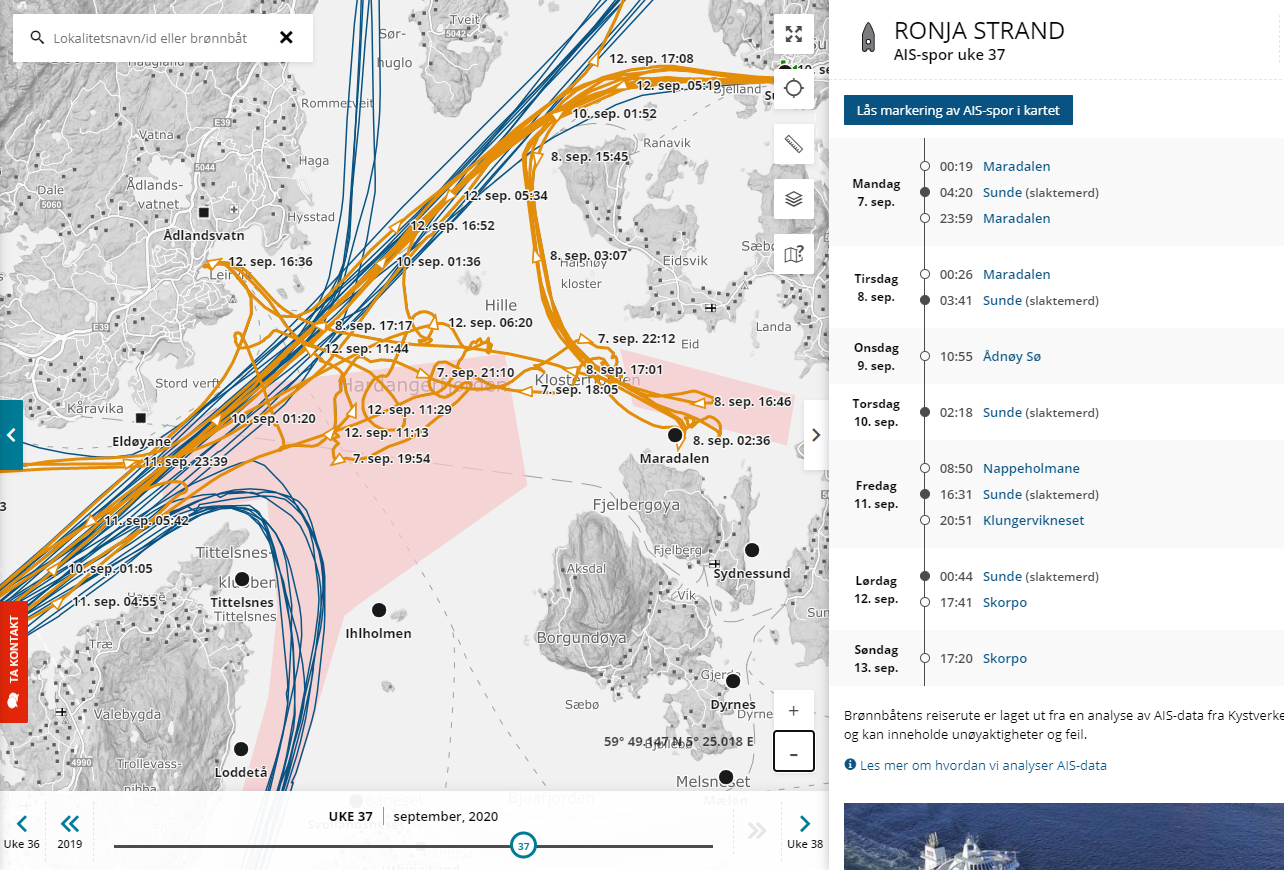Click the AIS-spor uke 37 subtitle

tap(949, 55)
